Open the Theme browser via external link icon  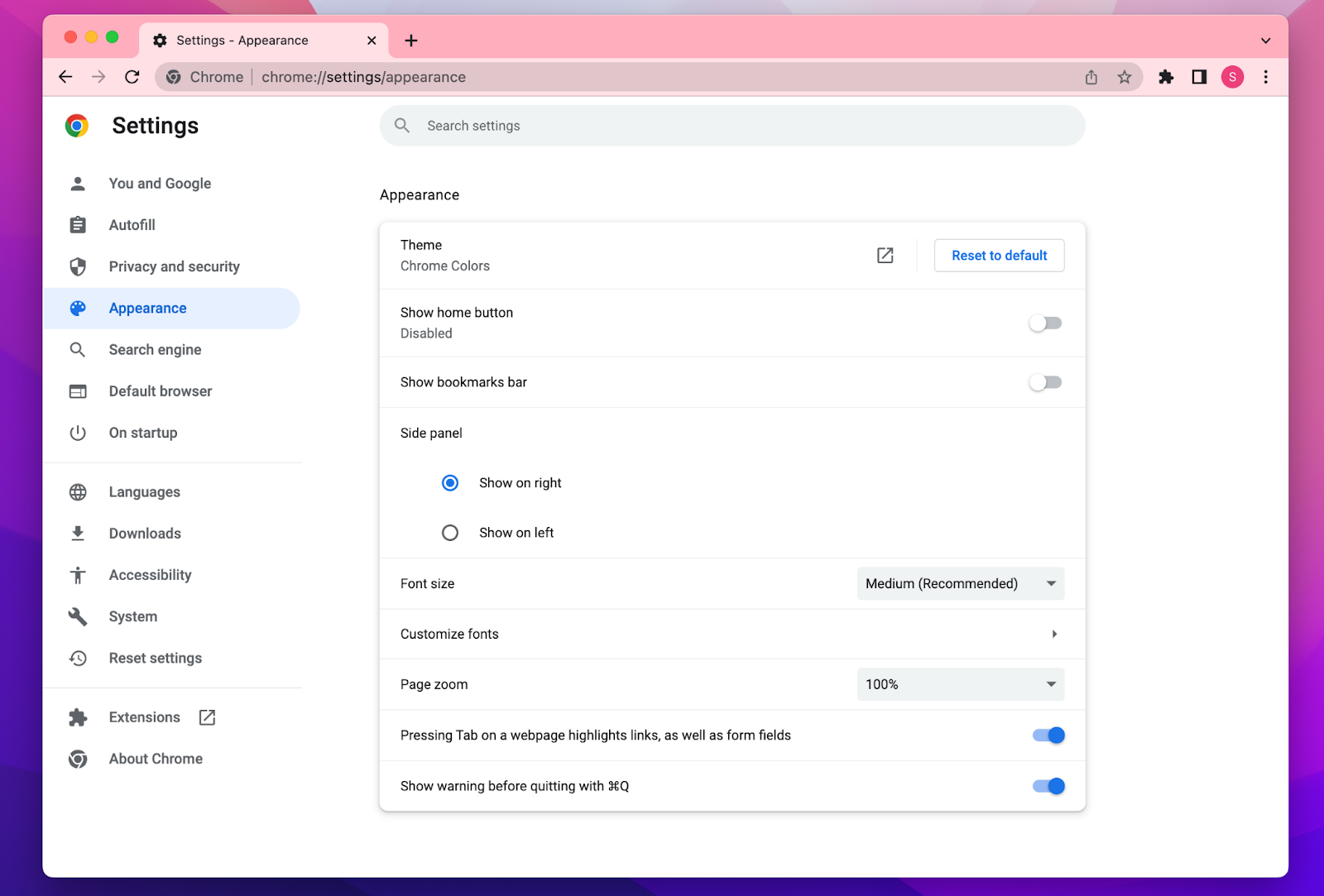tap(884, 256)
